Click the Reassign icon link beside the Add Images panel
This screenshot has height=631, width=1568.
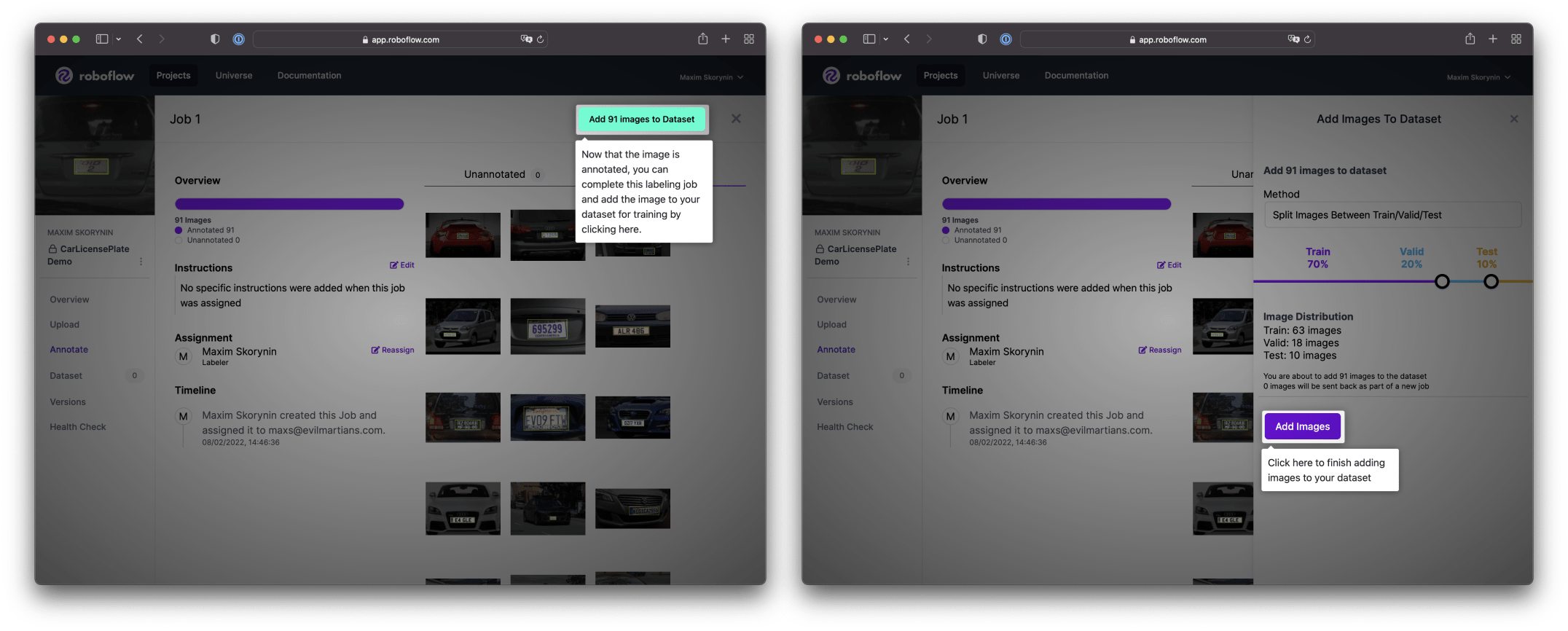pyautogui.click(x=1159, y=350)
